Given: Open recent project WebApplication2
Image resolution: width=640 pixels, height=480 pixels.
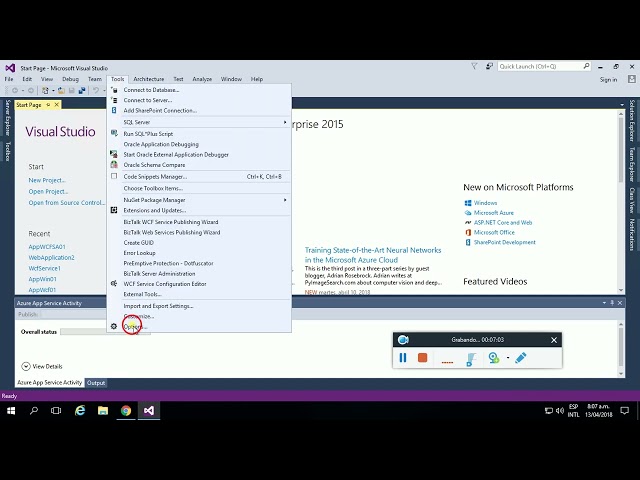Looking at the screenshot, I should coord(51,258).
